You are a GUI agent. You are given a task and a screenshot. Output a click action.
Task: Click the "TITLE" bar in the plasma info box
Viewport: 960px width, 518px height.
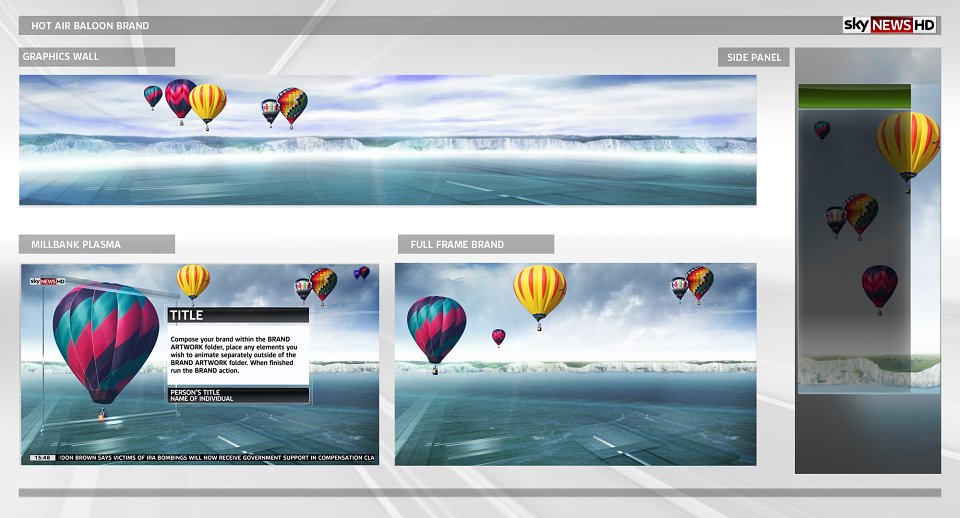[238, 315]
